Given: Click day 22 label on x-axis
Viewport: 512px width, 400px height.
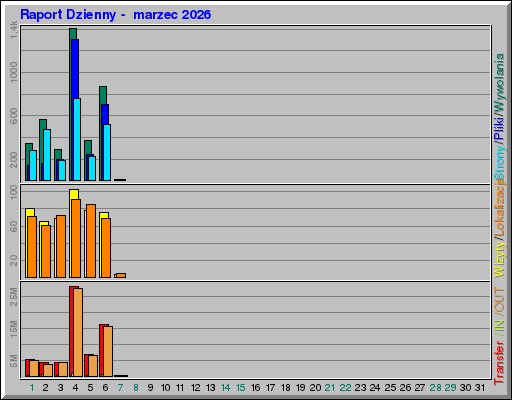Looking at the screenshot, I should (x=345, y=388).
